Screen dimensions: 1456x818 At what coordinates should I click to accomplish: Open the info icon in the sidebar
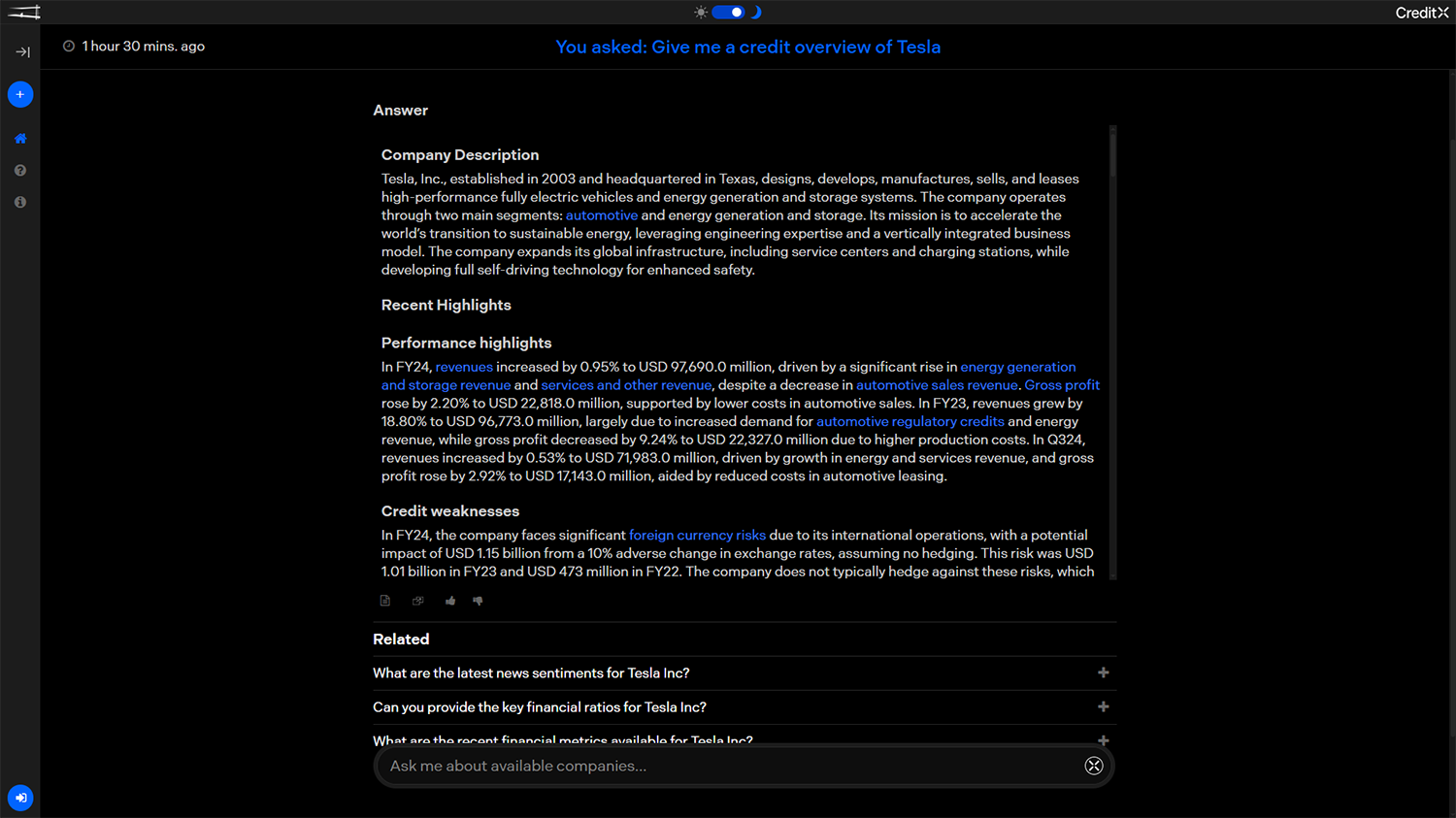tap(20, 202)
